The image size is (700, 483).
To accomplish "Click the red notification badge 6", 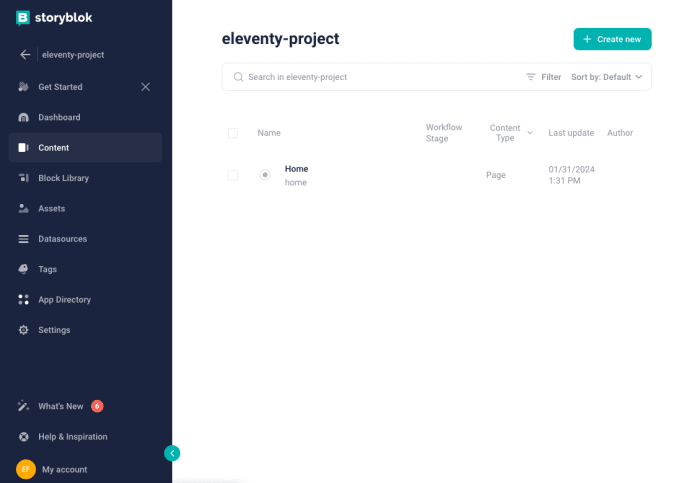I will (97, 406).
